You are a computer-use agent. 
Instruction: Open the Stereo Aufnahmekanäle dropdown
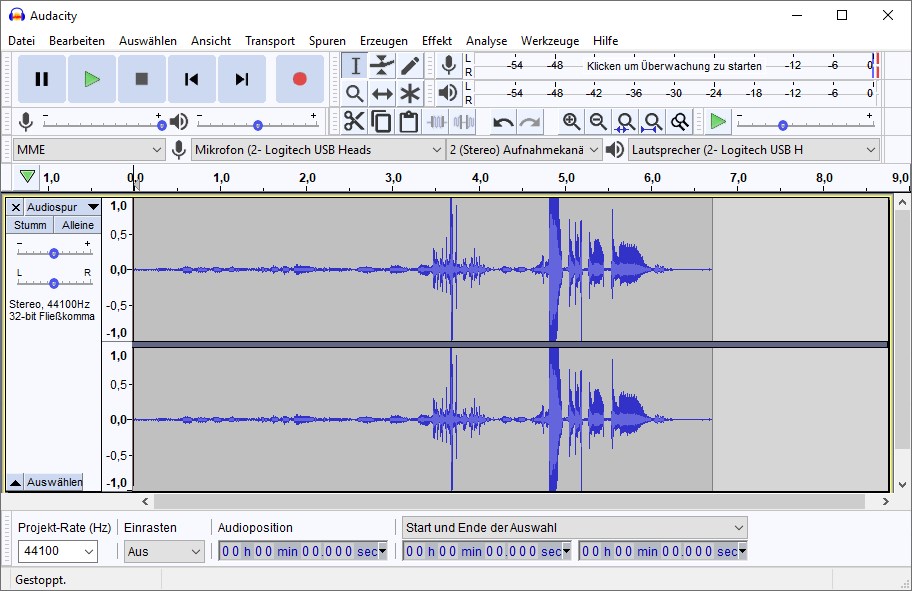click(523, 150)
